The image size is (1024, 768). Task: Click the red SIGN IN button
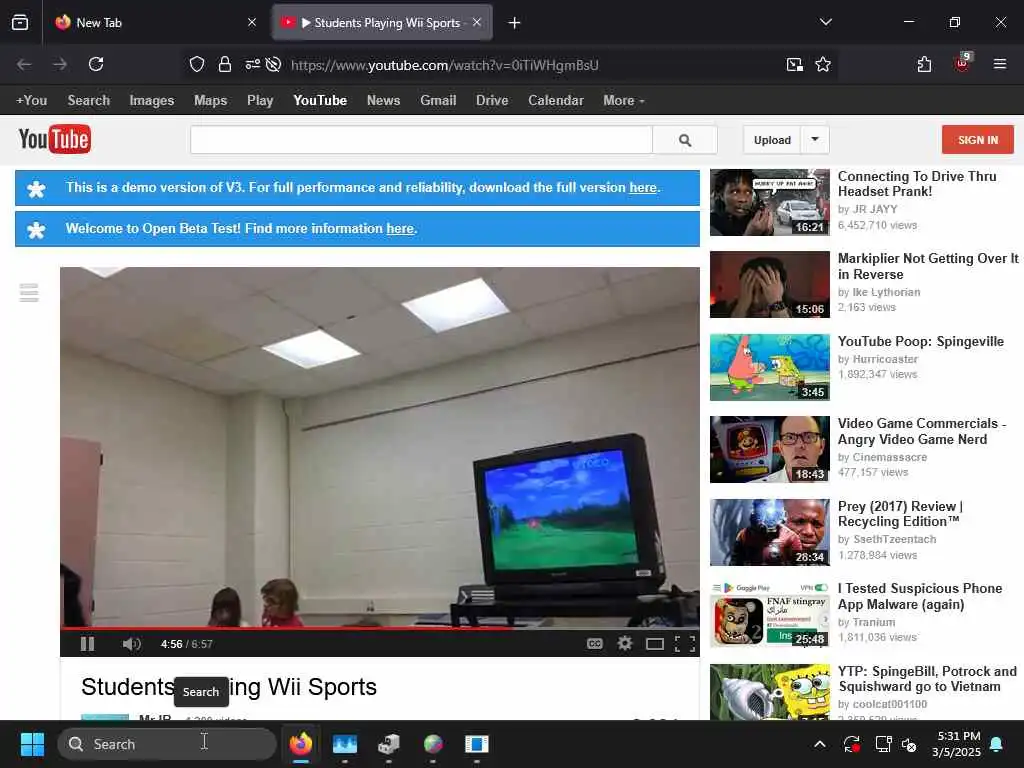coord(978,140)
